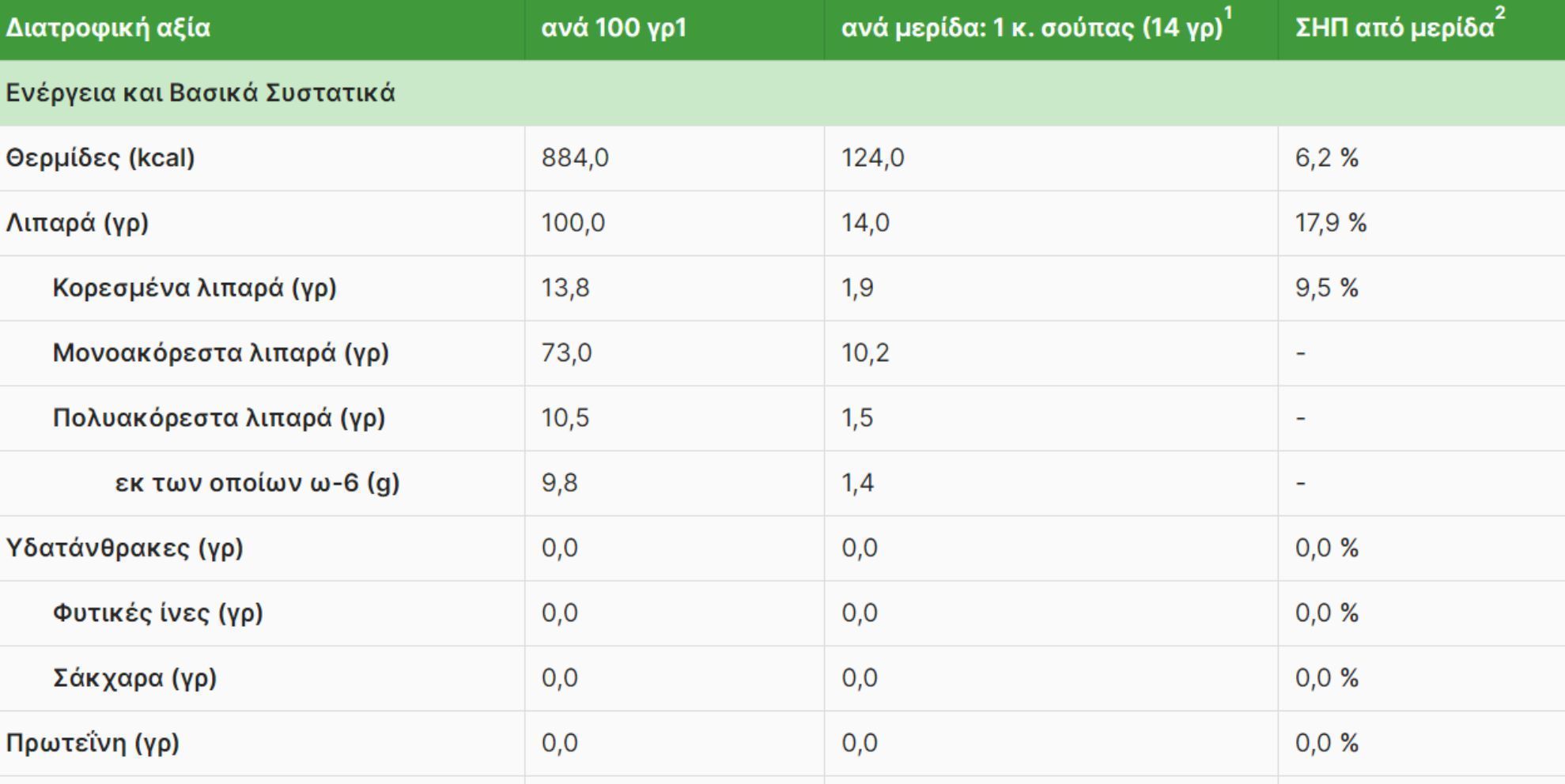Click the 6,2 % daily intake value
This screenshot has height=784, width=1565.
(x=1326, y=158)
